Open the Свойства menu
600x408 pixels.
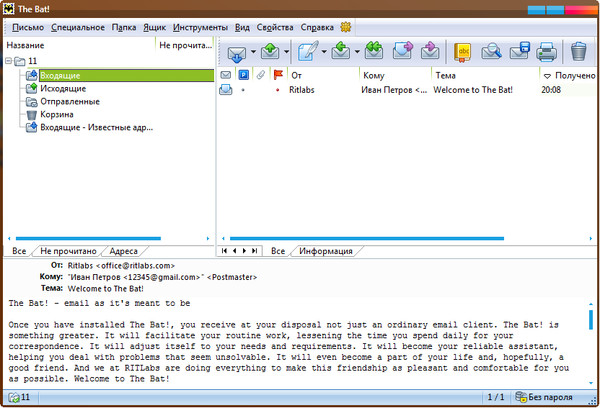275,28
